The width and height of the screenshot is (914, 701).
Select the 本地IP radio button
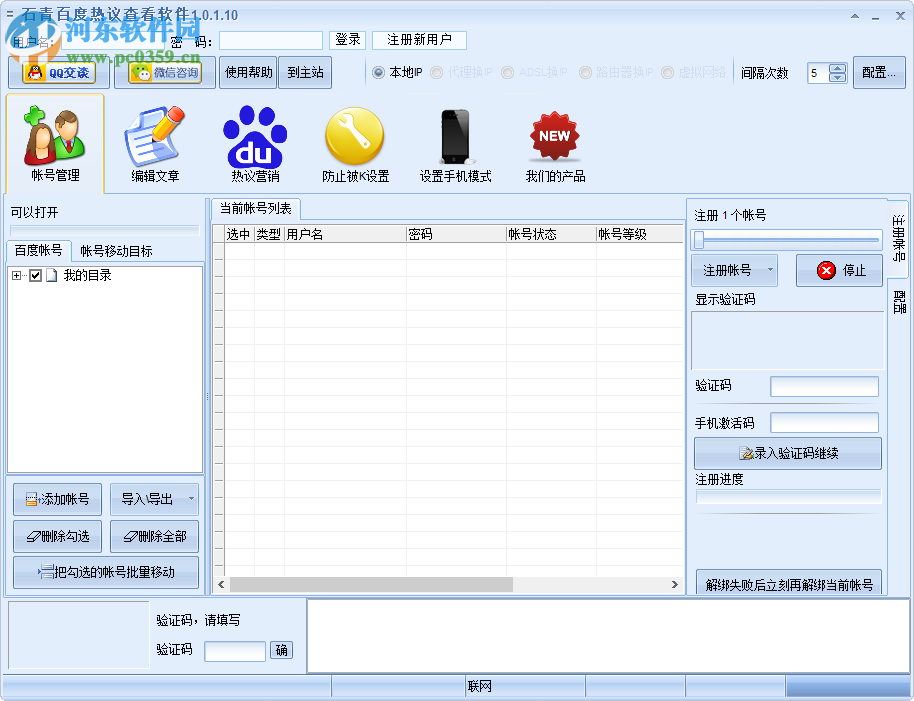pyautogui.click(x=377, y=72)
